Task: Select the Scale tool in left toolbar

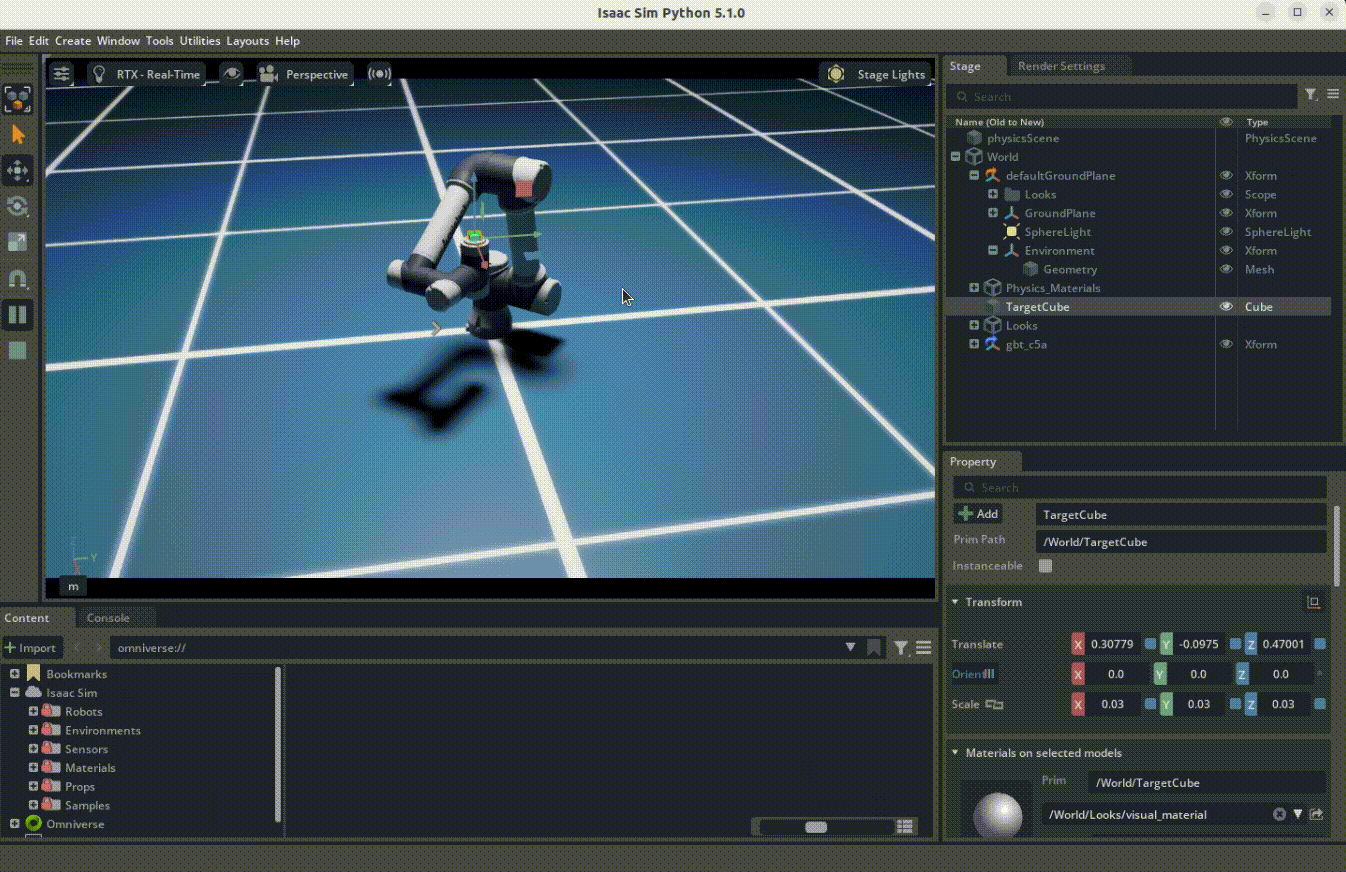Action: [x=18, y=243]
